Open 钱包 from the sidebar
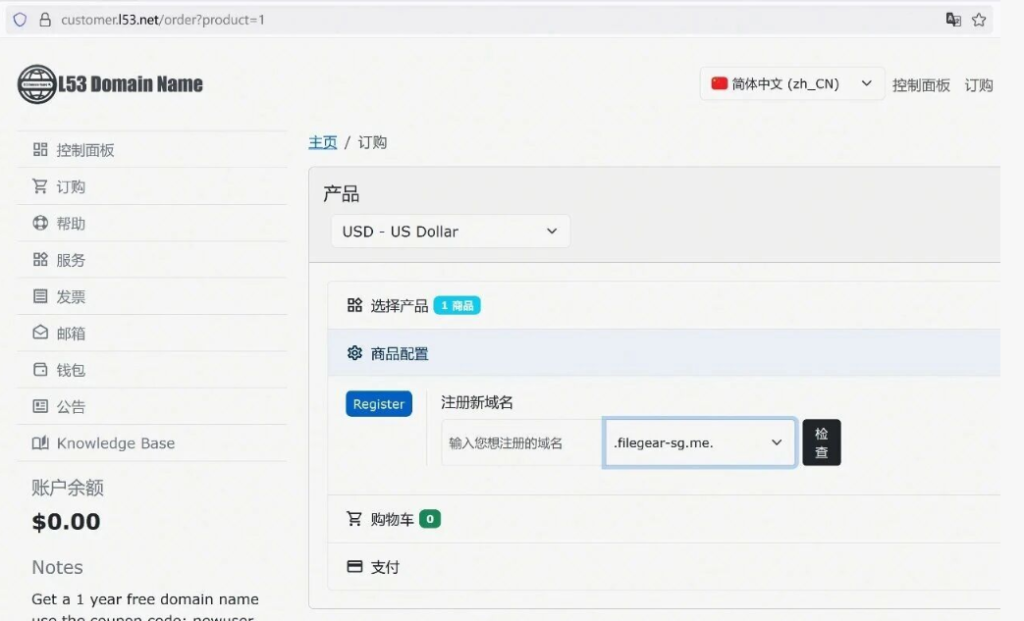 point(70,370)
